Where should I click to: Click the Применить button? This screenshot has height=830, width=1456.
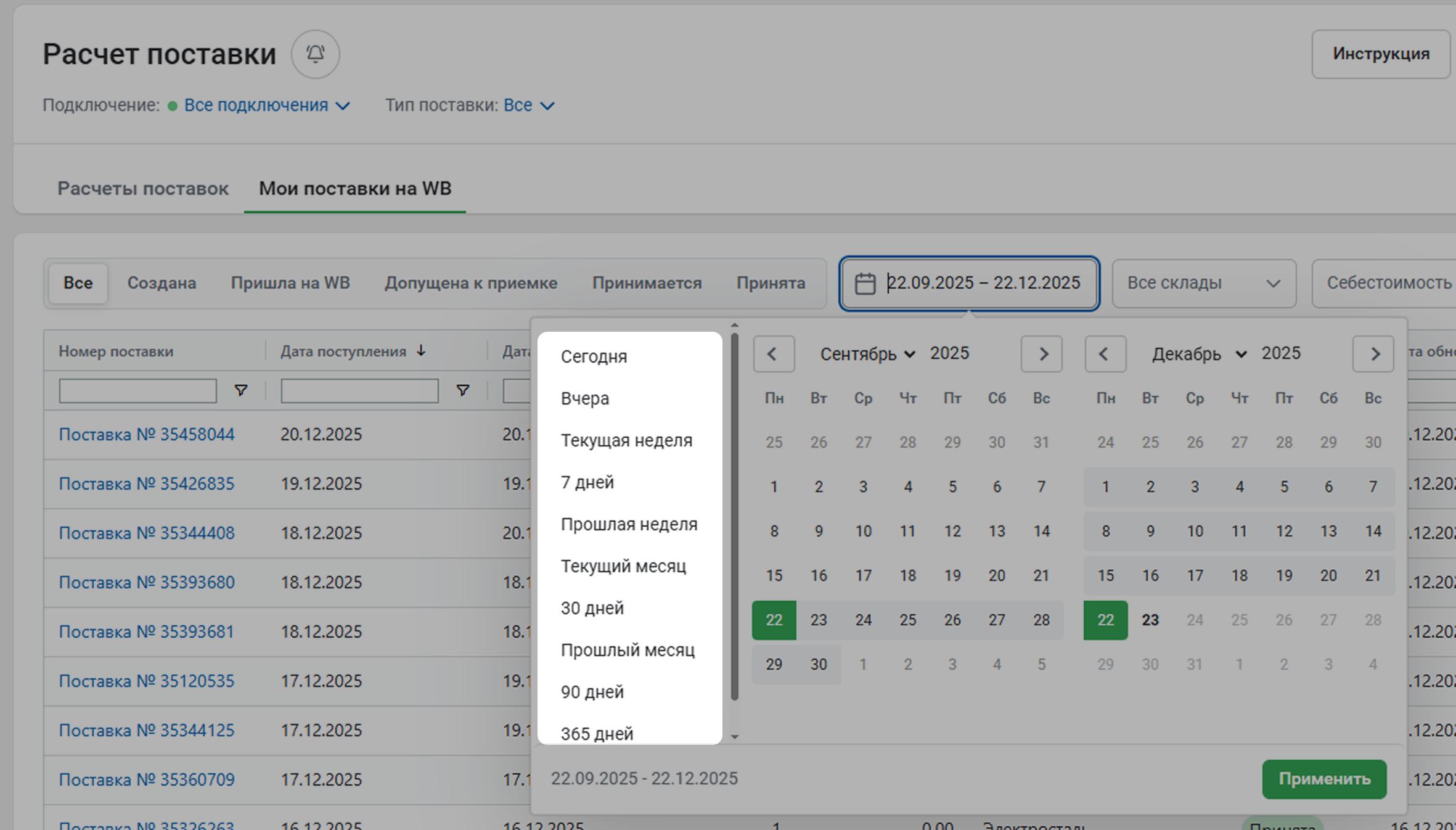pos(1324,779)
